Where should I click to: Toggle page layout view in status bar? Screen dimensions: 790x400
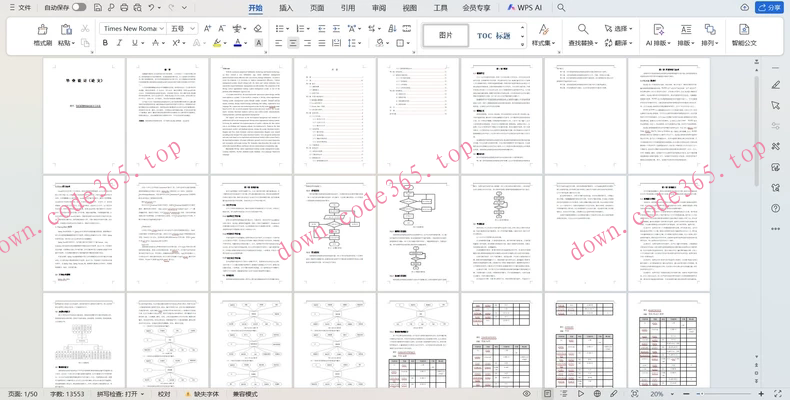click(x=548, y=394)
